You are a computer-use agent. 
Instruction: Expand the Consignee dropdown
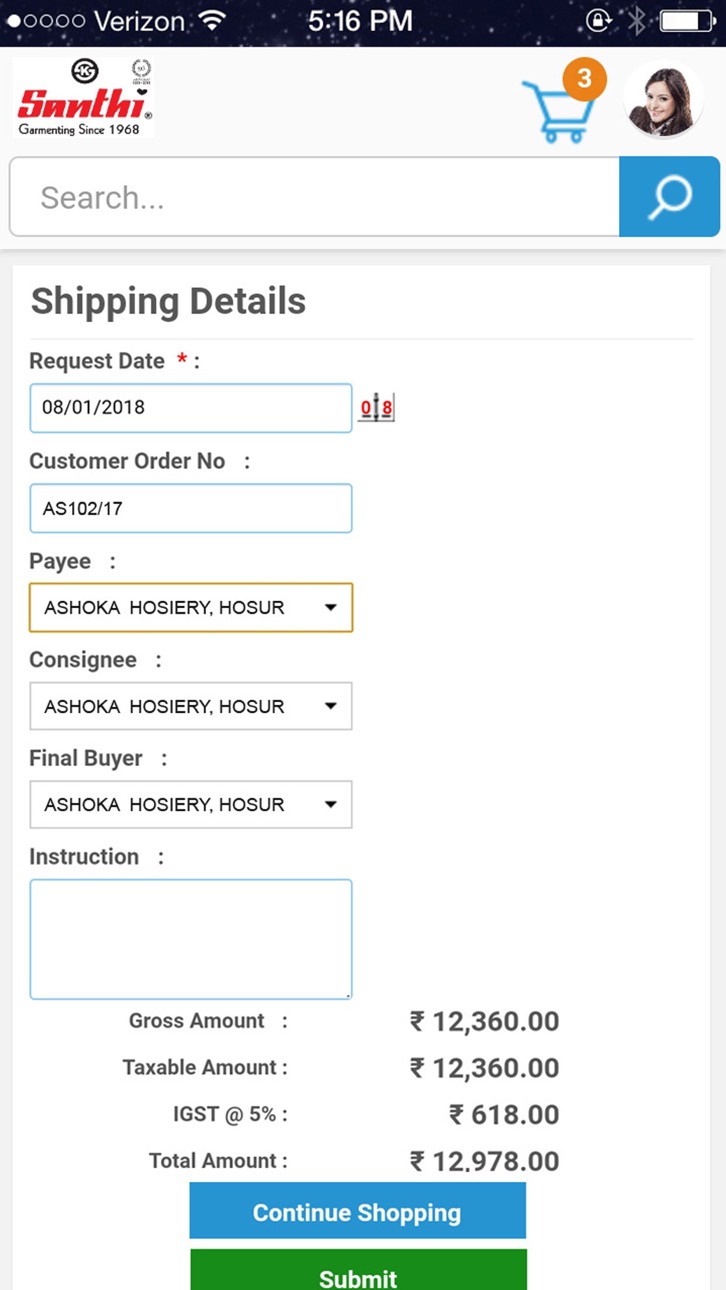(191, 706)
